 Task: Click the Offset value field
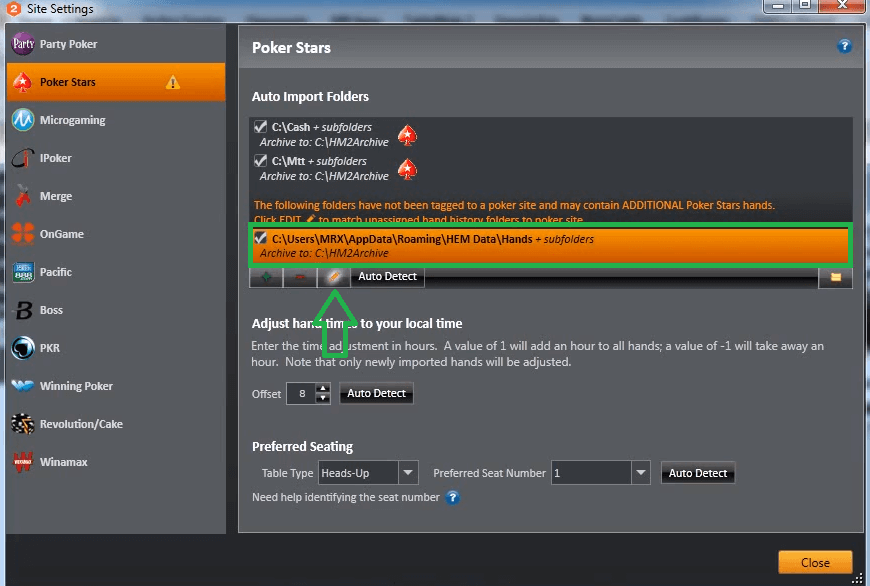[x=301, y=393]
